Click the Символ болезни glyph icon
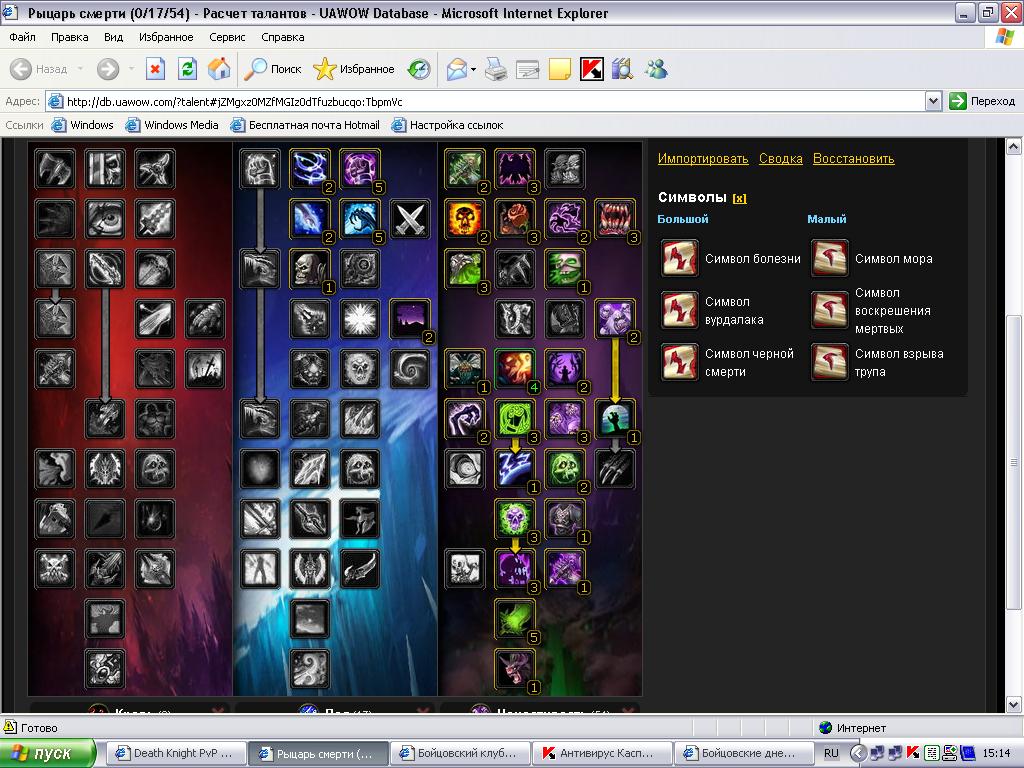 (680, 258)
